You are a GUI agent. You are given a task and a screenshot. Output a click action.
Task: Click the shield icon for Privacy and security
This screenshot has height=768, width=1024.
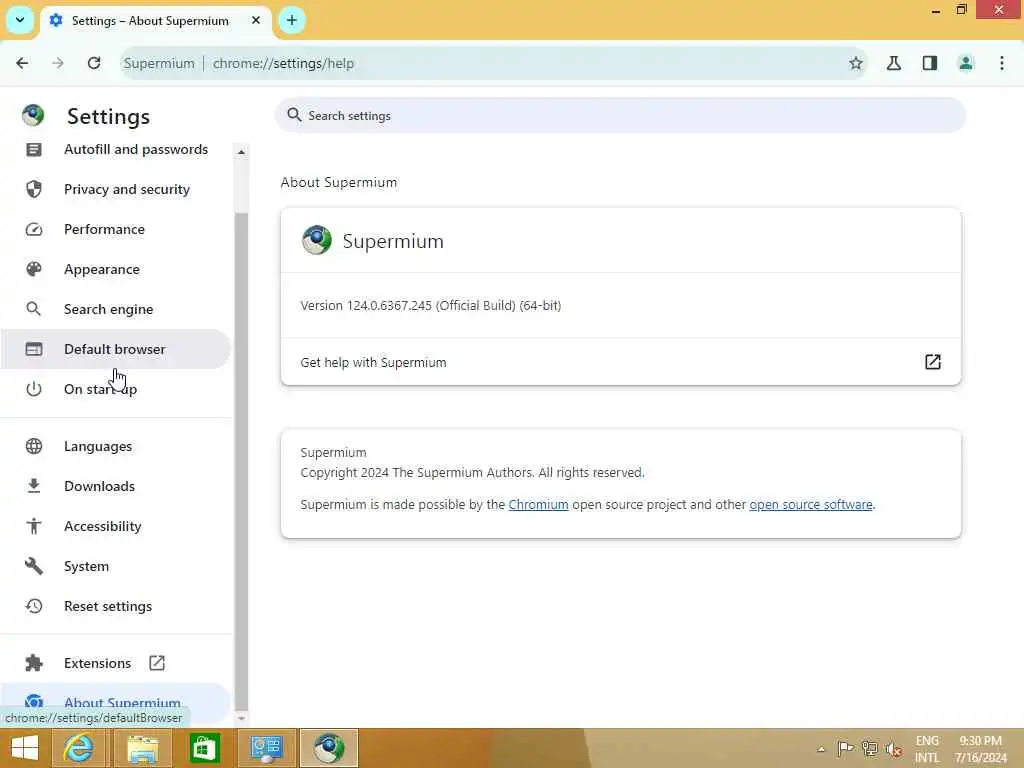[34, 189]
